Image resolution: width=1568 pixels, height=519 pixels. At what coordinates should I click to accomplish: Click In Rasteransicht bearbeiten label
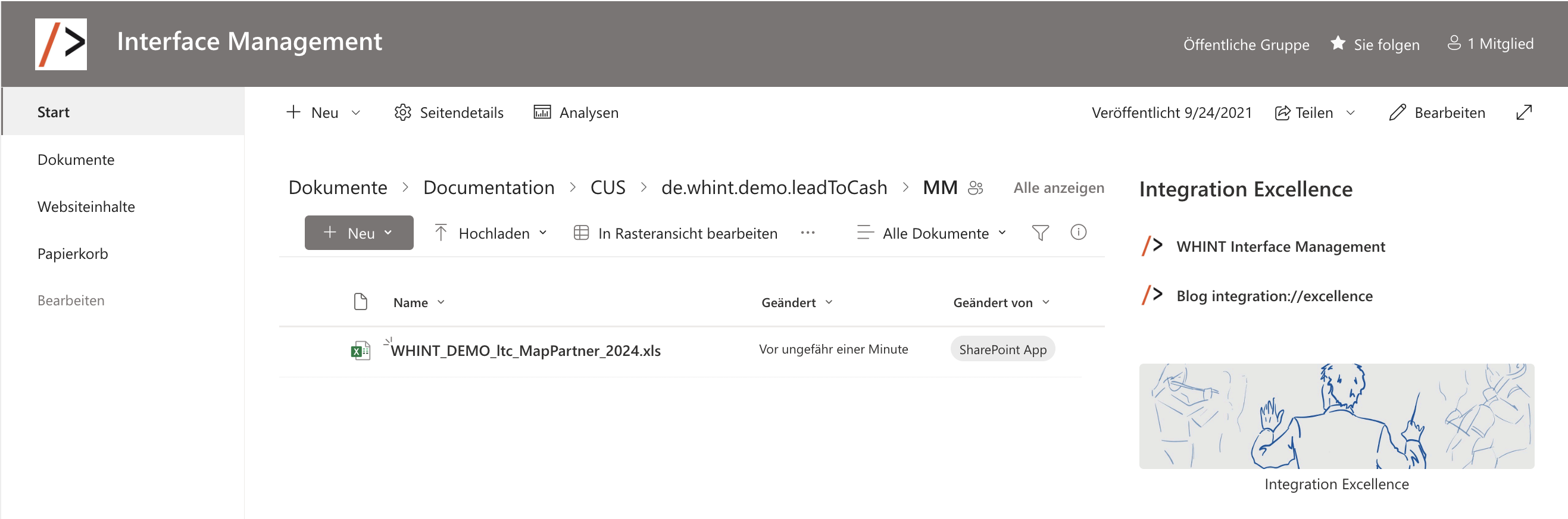pyautogui.click(x=687, y=233)
